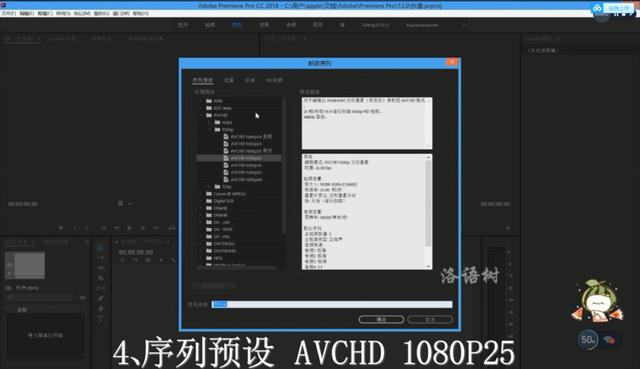Expand the Canon XF MPEG2 folder arrow

point(200,194)
